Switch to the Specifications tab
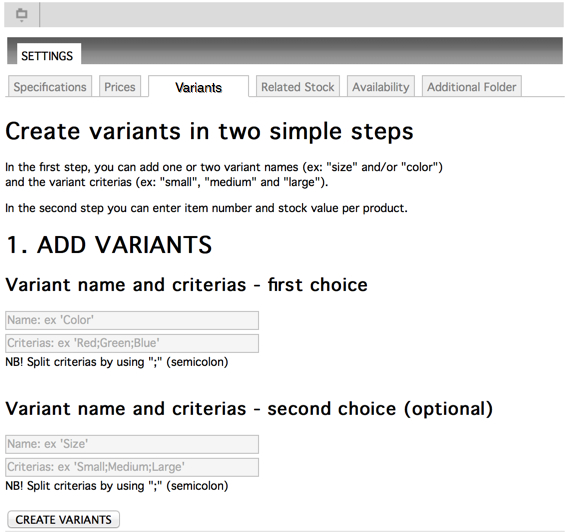This screenshot has height=532, width=567. click(50, 86)
